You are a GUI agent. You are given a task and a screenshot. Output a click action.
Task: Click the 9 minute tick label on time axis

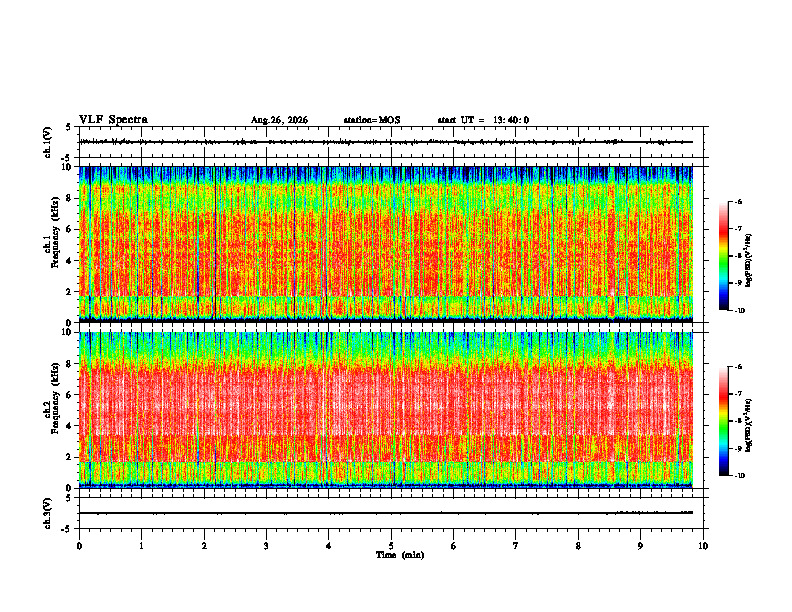pyautogui.click(x=640, y=546)
